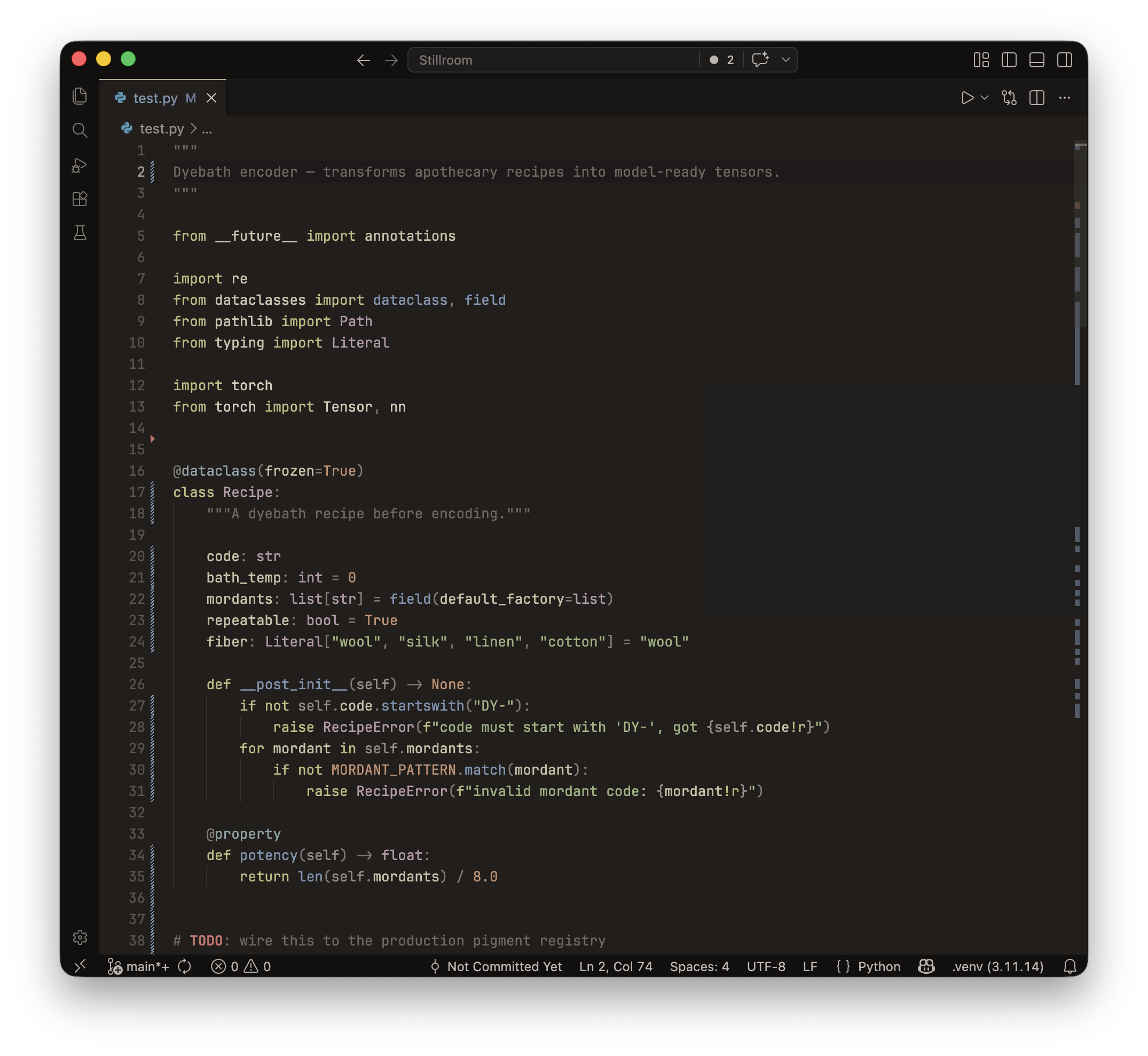The image size is (1148, 1056).
Task: Open the Manage gear menu
Action: 80,937
